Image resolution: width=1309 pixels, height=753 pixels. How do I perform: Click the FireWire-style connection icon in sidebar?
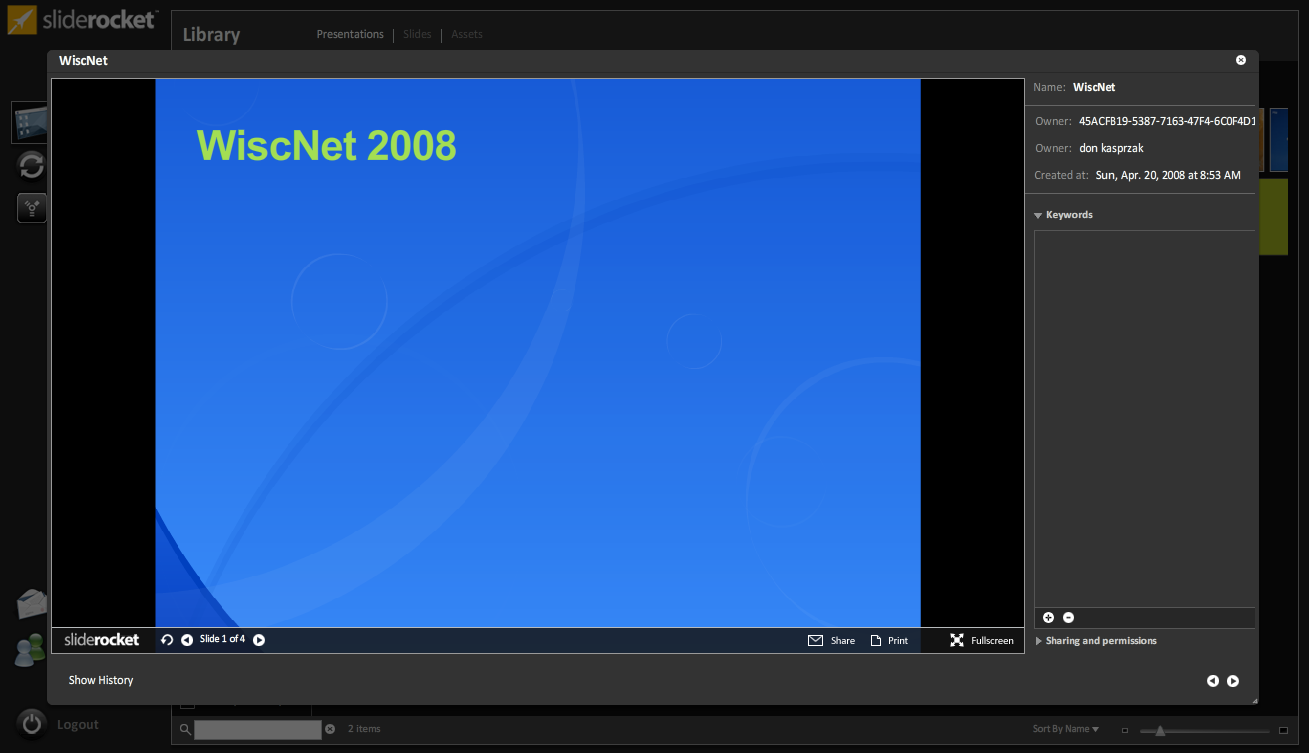point(32,208)
